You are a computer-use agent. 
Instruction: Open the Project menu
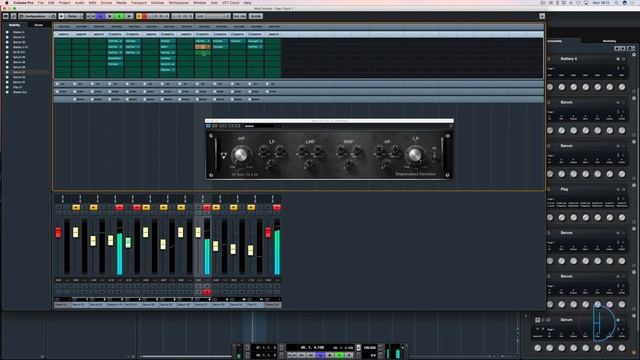(64, 2)
